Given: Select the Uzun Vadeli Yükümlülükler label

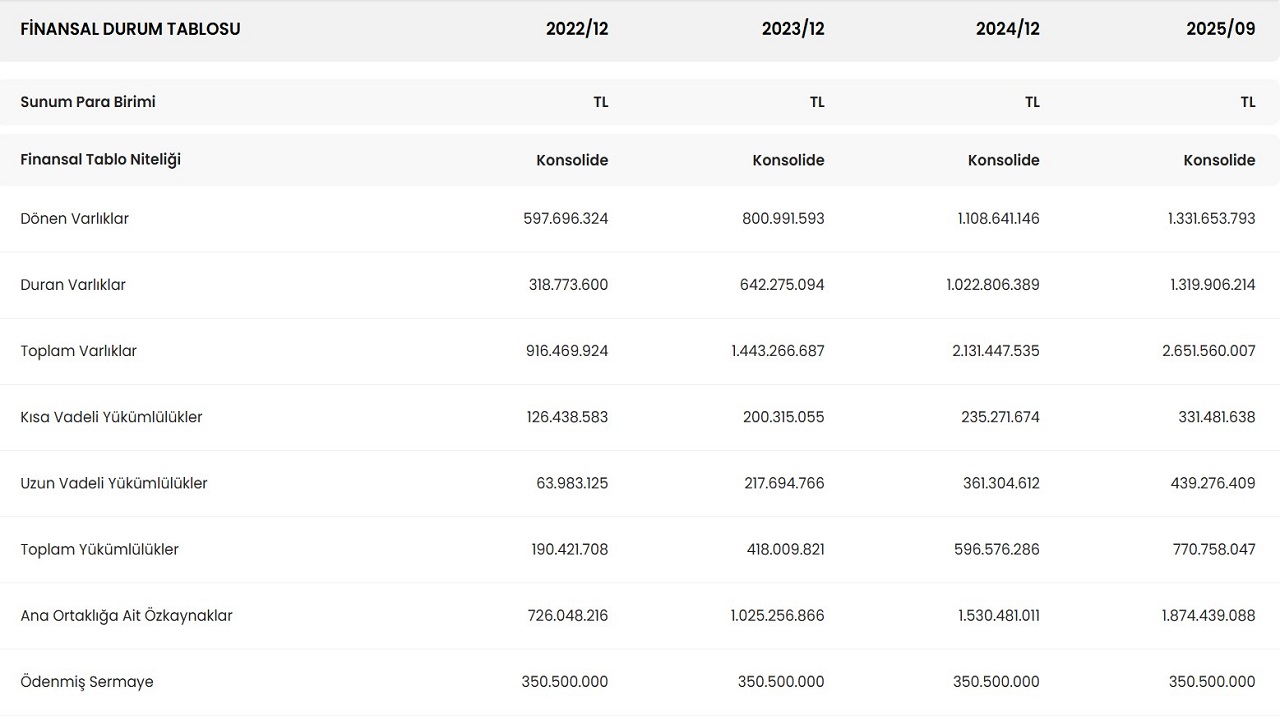Looking at the screenshot, I should coord(114,483).
